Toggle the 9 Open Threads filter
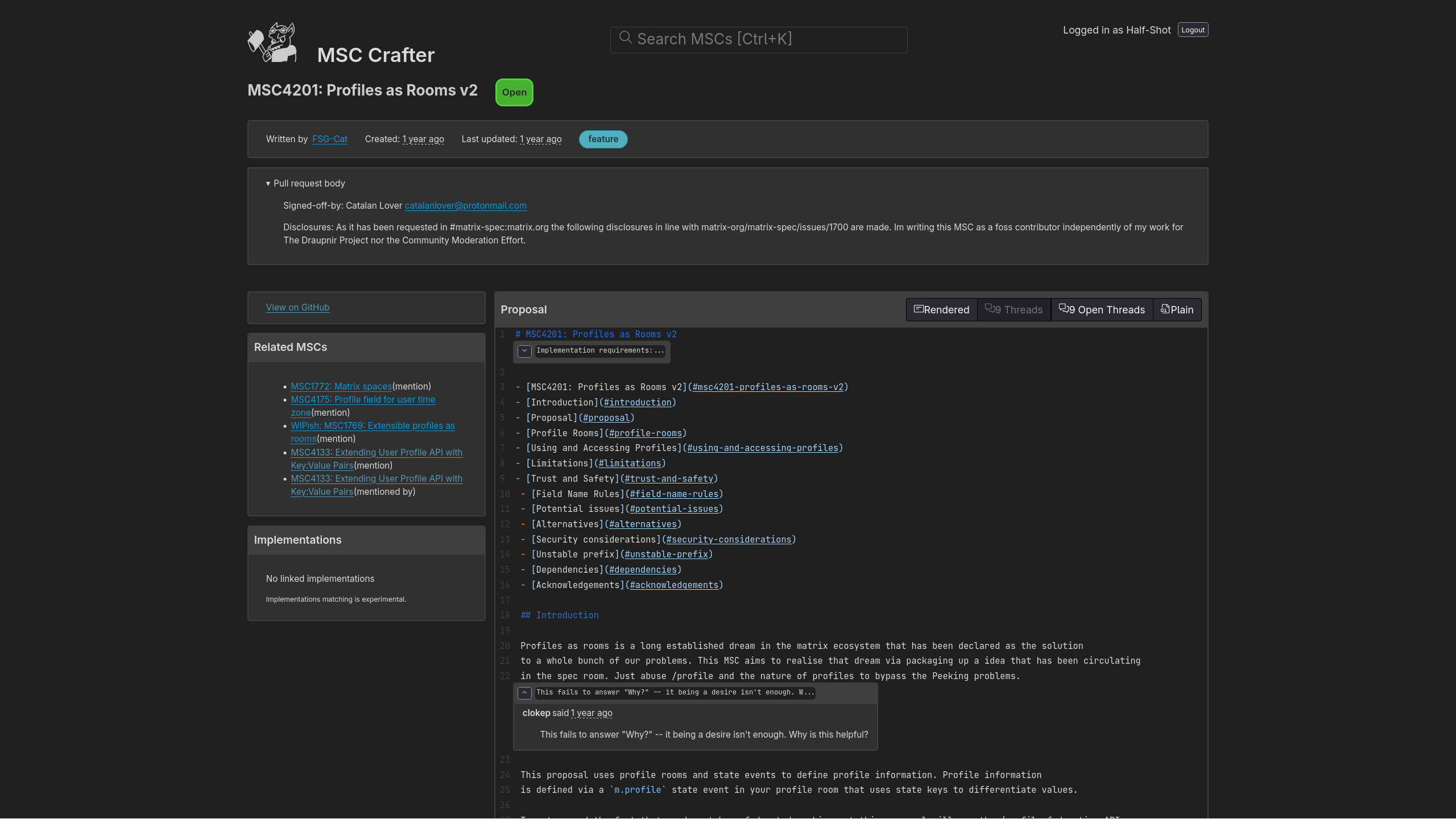1456x819 pixels. coord(1102,309)
